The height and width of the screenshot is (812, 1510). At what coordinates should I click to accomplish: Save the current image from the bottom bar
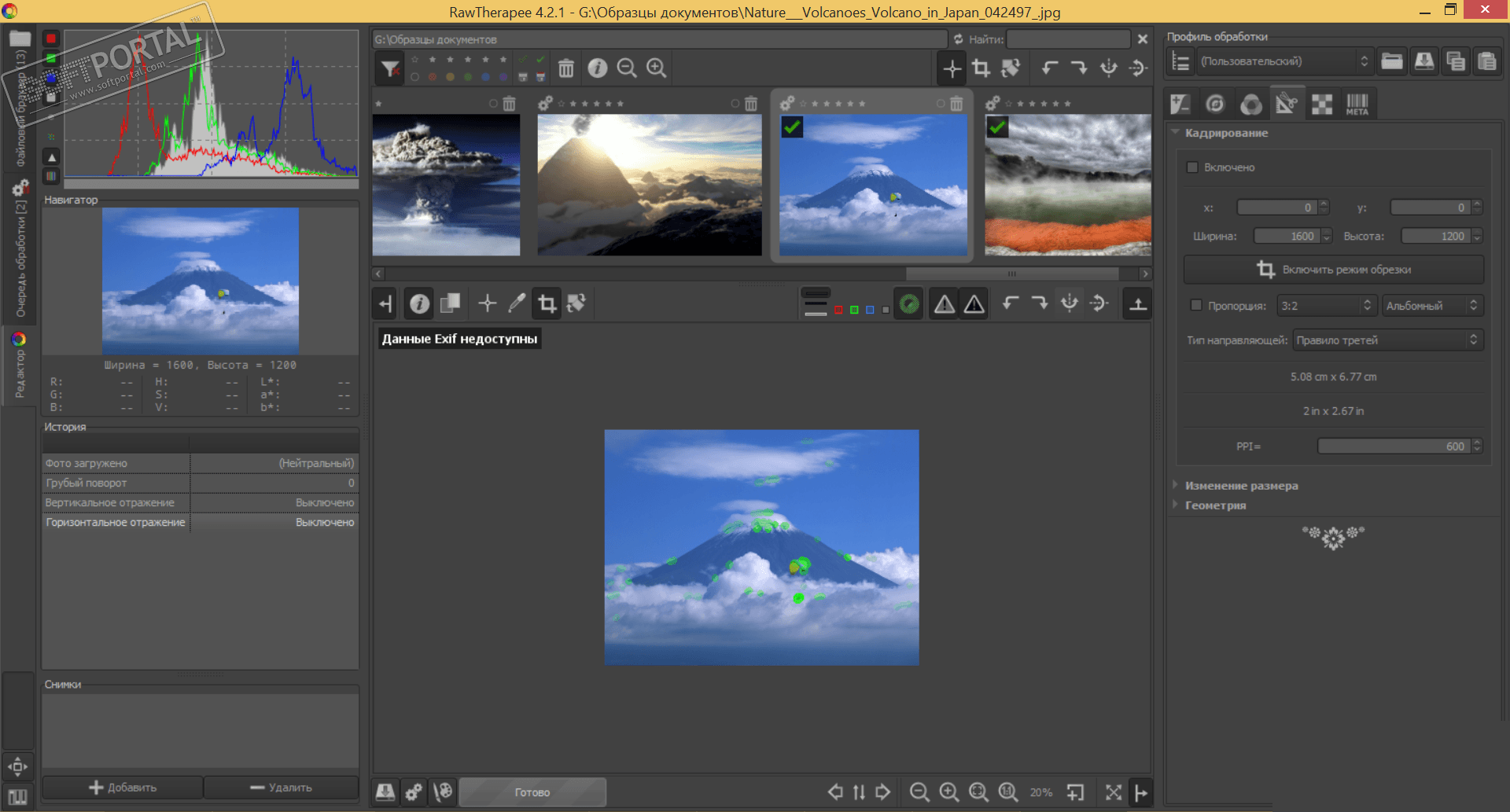[385, 792]
